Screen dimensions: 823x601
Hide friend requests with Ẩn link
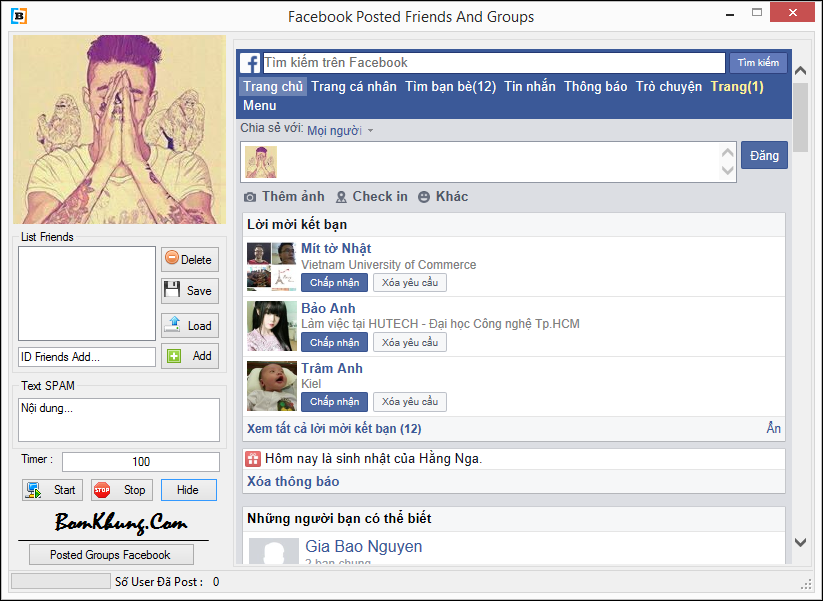pos(773,428)
